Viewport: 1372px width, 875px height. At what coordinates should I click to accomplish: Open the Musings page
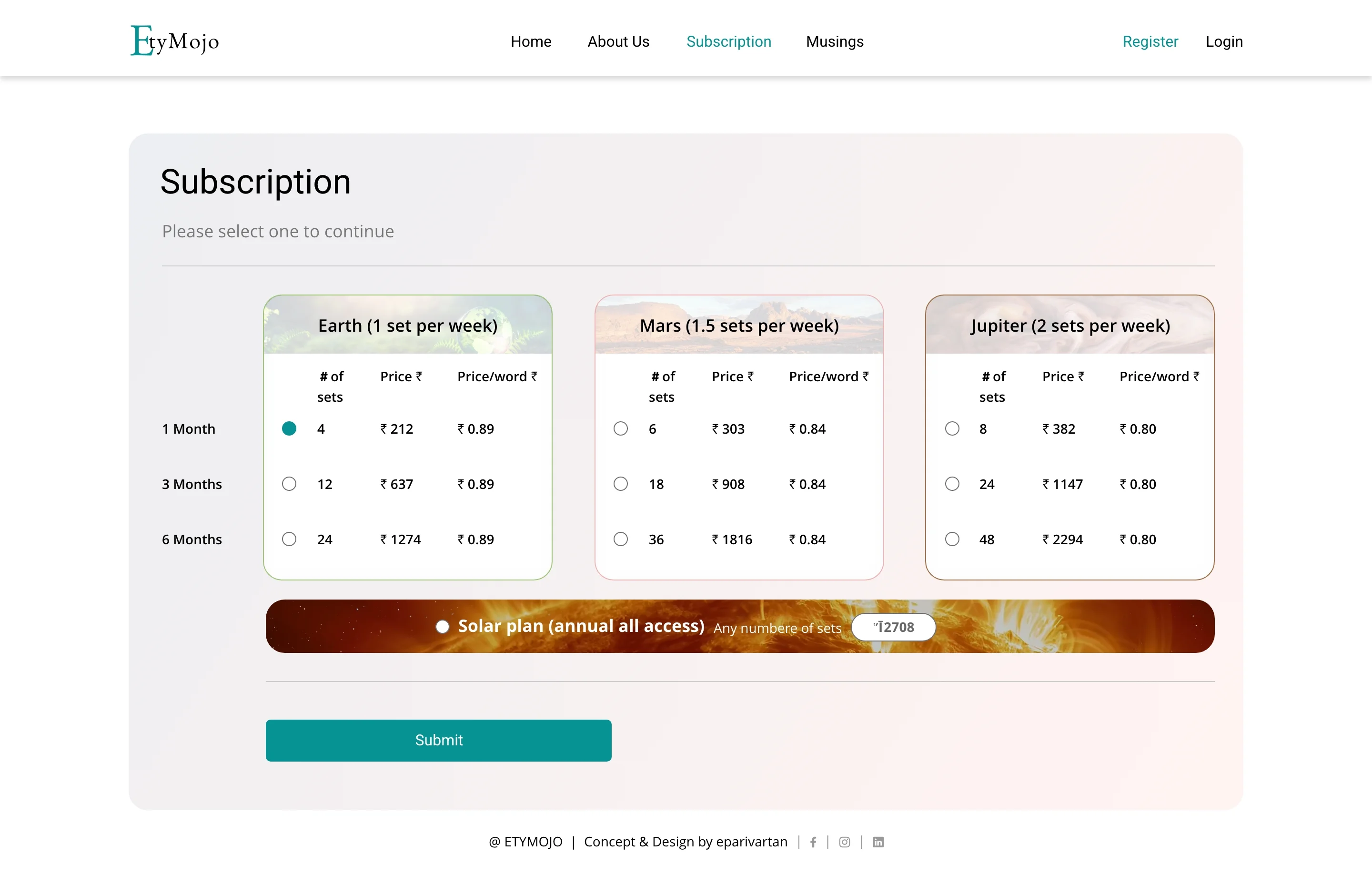835,41
